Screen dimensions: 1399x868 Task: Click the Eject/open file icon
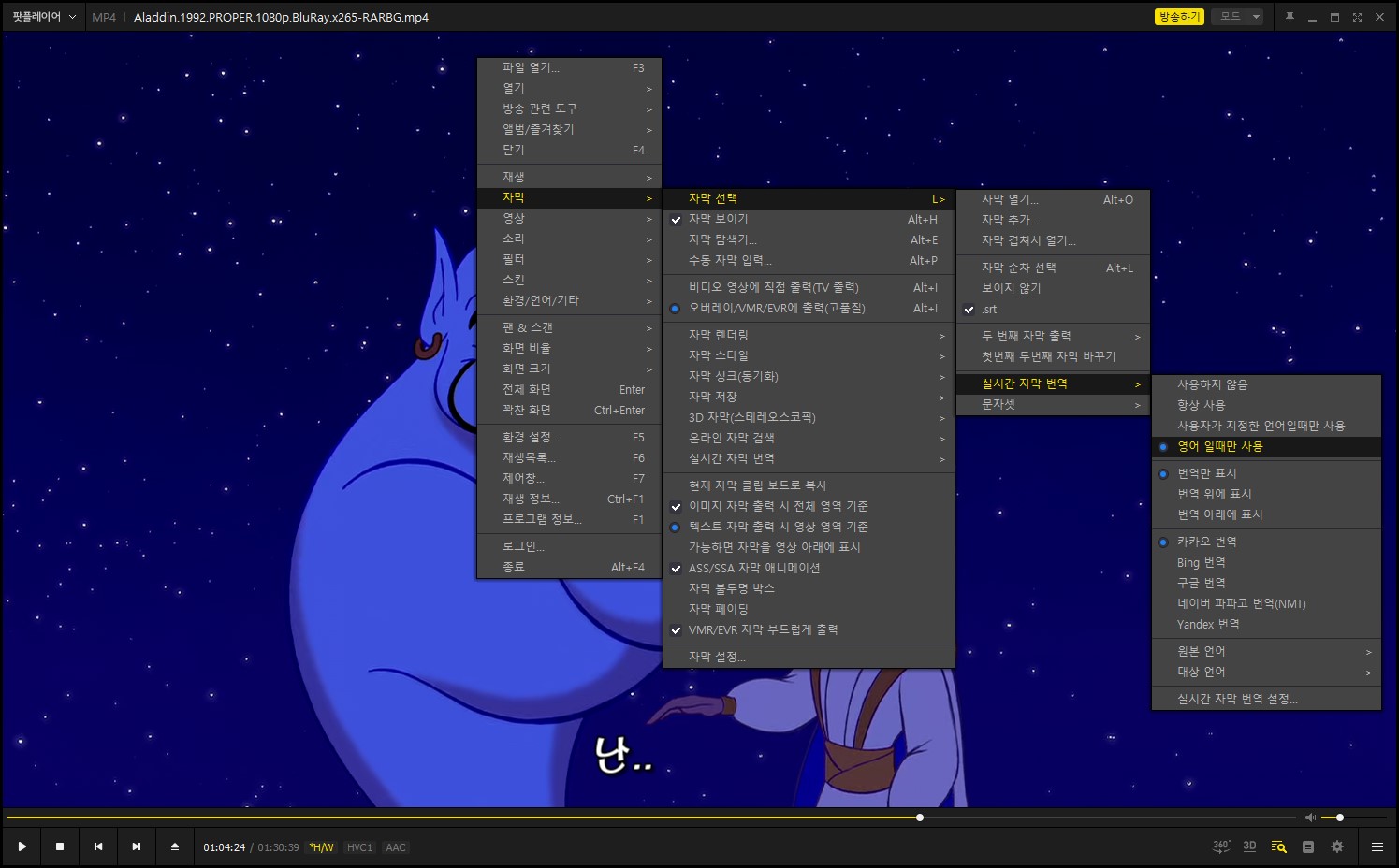[175, 846]
